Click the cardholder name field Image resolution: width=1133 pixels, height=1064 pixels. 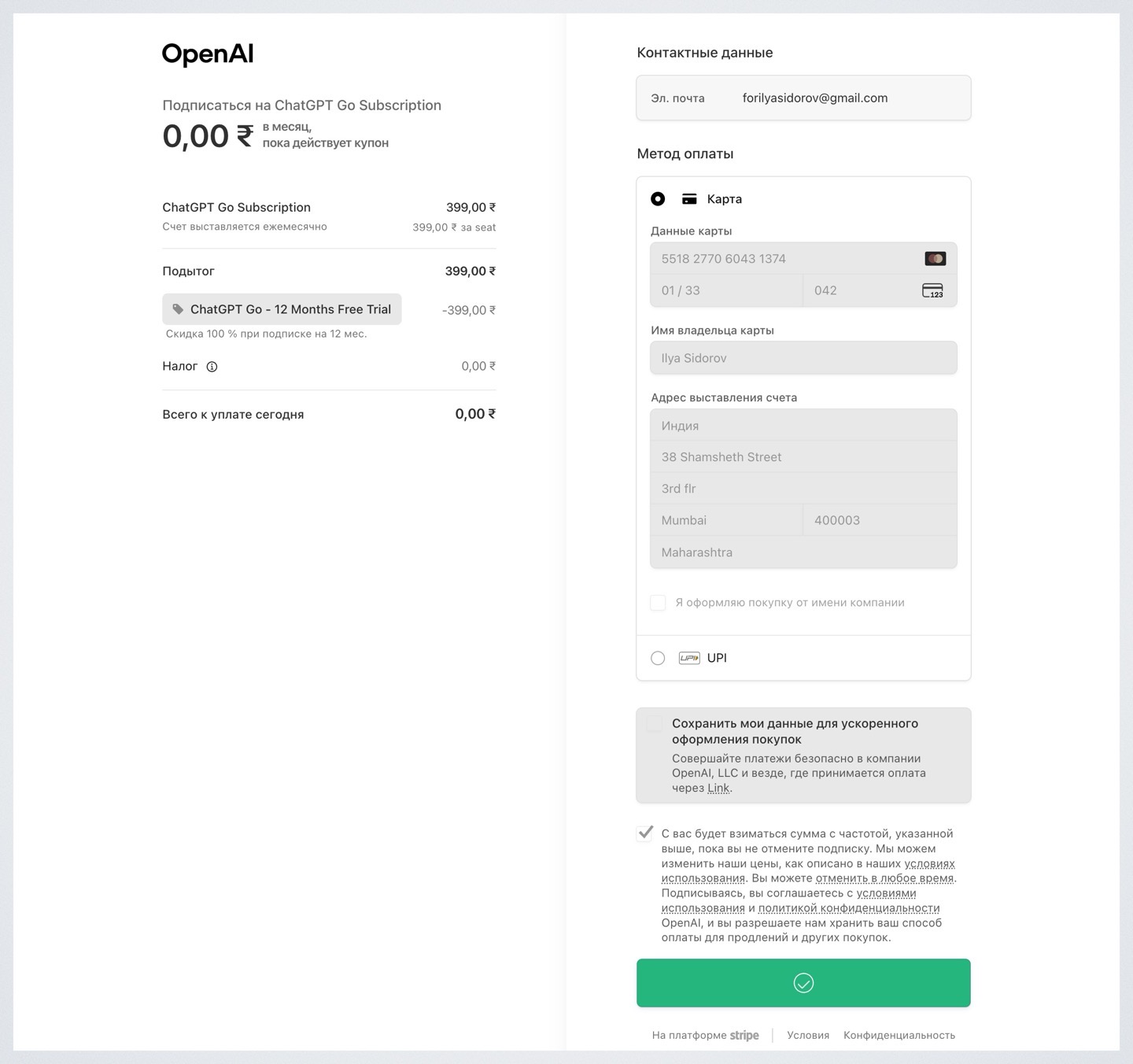803,358
